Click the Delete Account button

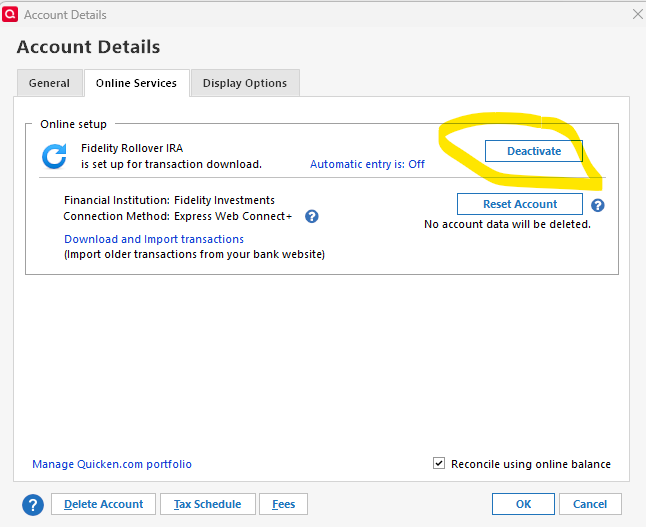[103, 504]
